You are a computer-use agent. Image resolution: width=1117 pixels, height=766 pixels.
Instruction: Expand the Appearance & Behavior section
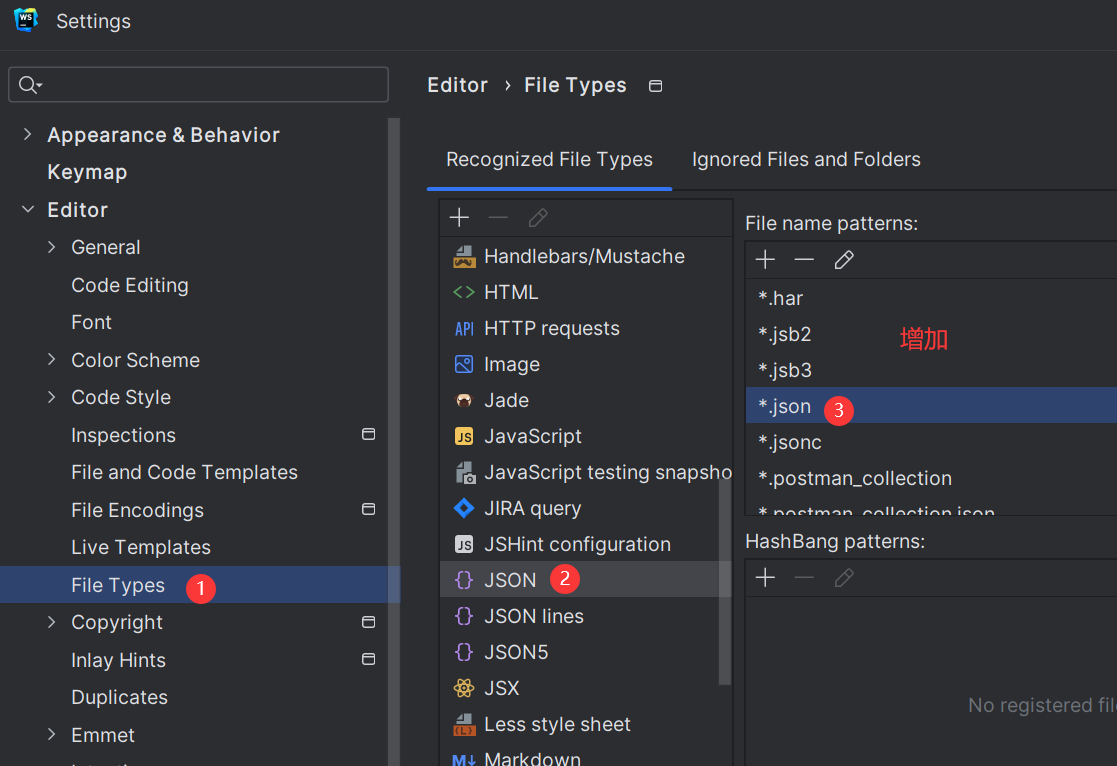tap(27, 135)
